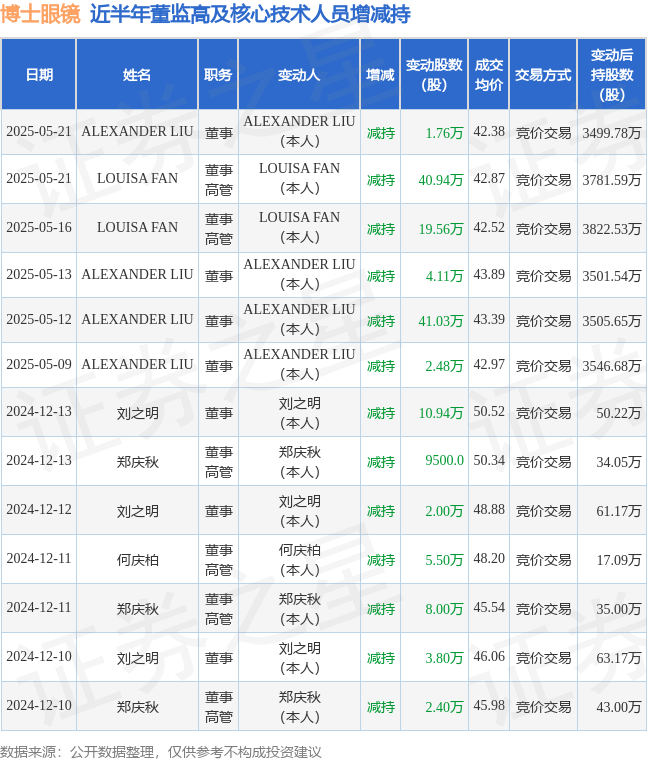
Task: Click the 45.98 average price cell
Action: click(x=489, y=706)
